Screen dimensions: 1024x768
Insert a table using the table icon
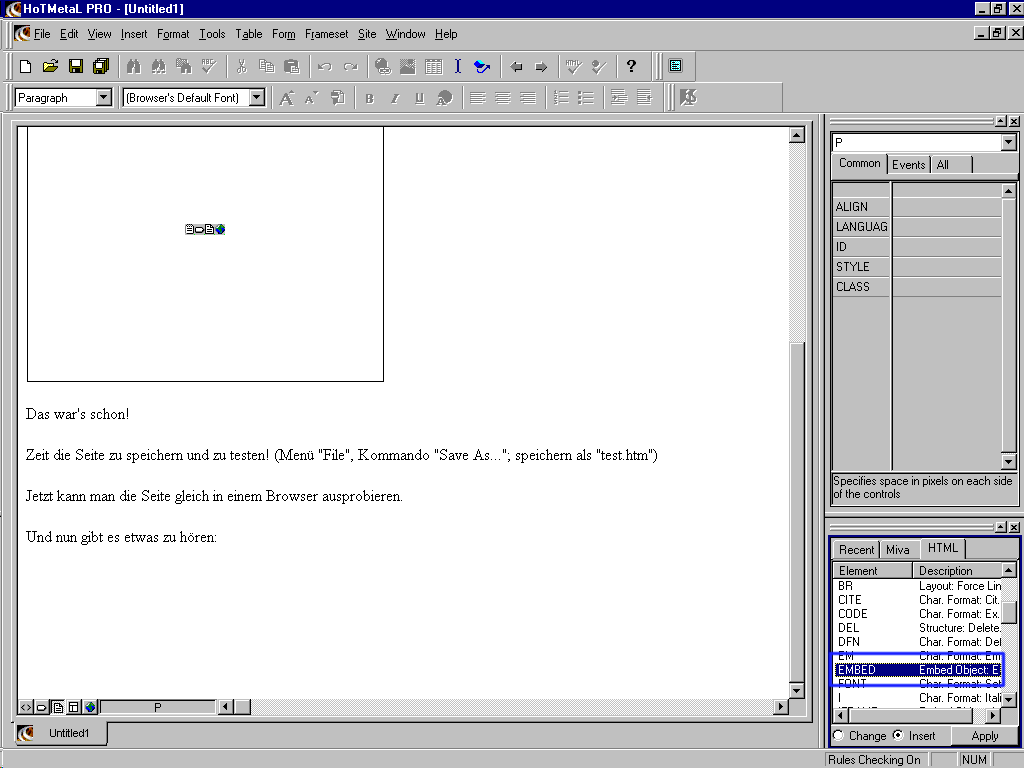(433, 67)
